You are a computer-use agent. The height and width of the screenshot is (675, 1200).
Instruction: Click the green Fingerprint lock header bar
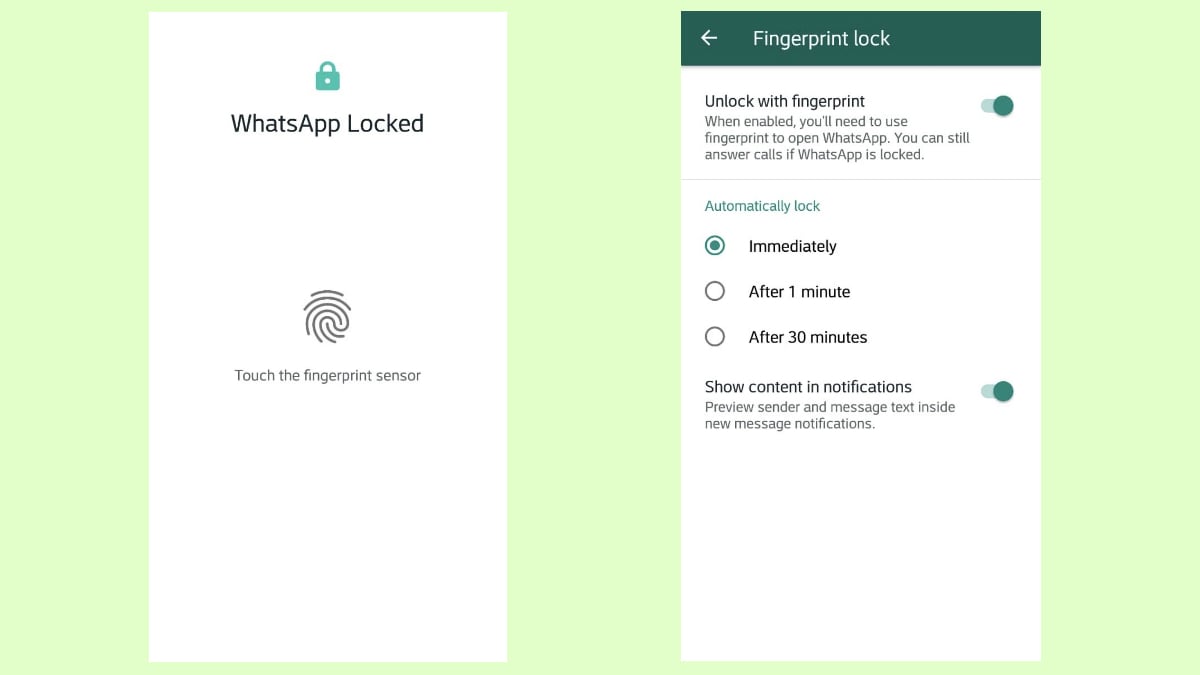(861, 38)
